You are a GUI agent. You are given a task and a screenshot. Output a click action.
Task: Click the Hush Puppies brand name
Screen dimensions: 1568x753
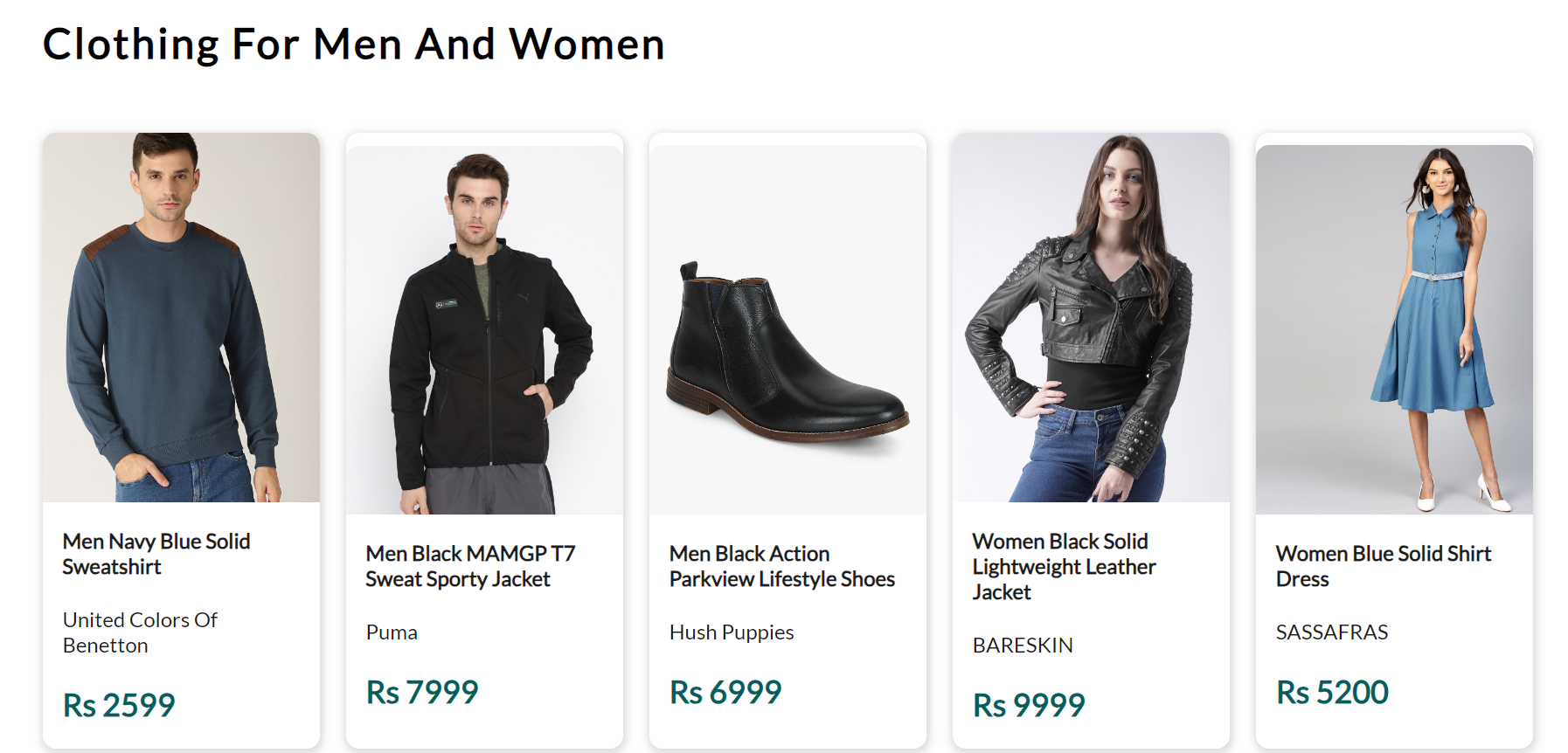coord(732,632)
